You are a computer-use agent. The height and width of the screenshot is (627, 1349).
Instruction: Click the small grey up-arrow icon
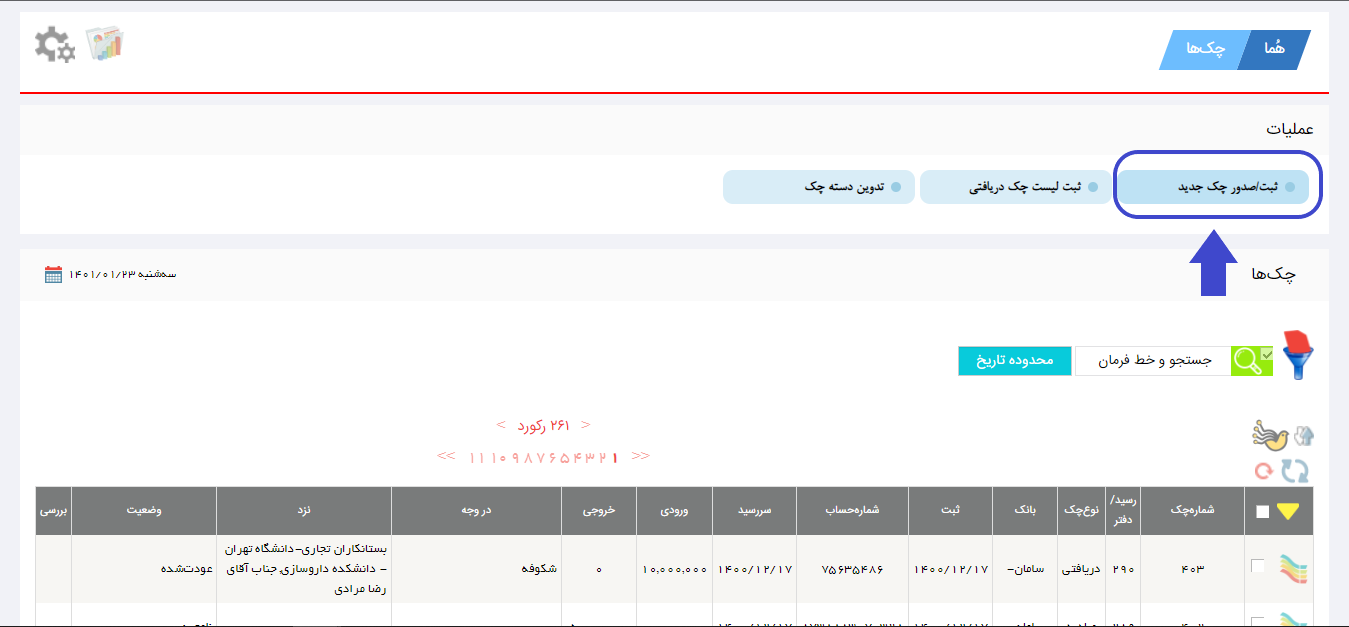click(1303, 436)
